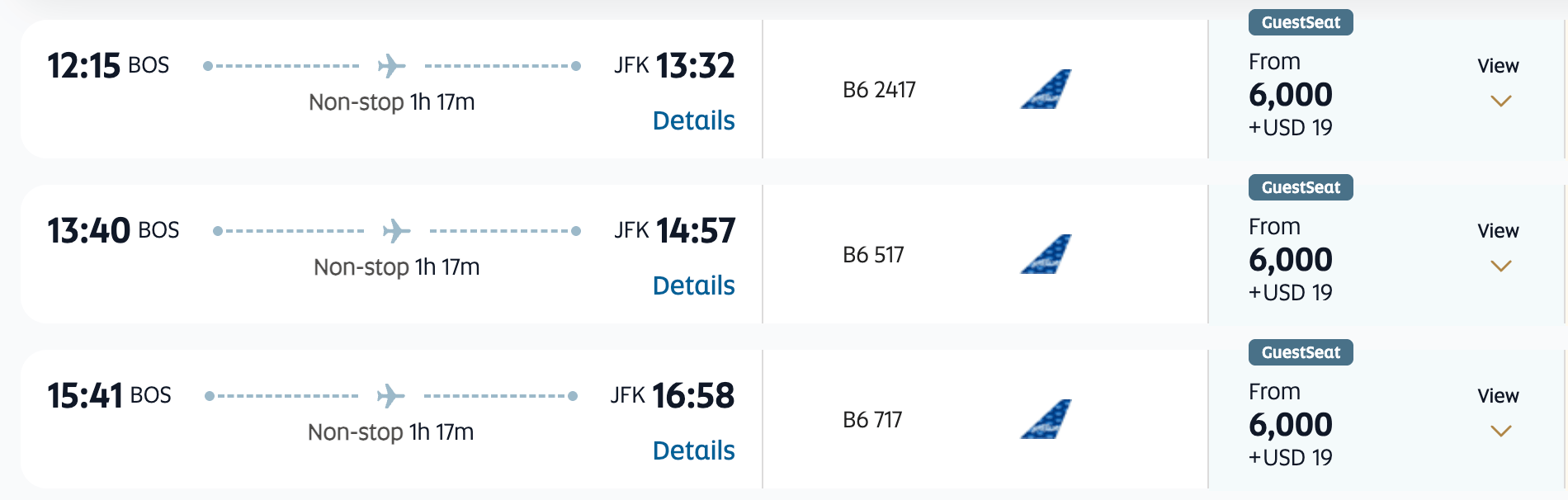The width and height of the screenshot is (1568, 500).
Task: Click flight number B6 2417
Action: (879, 90)
